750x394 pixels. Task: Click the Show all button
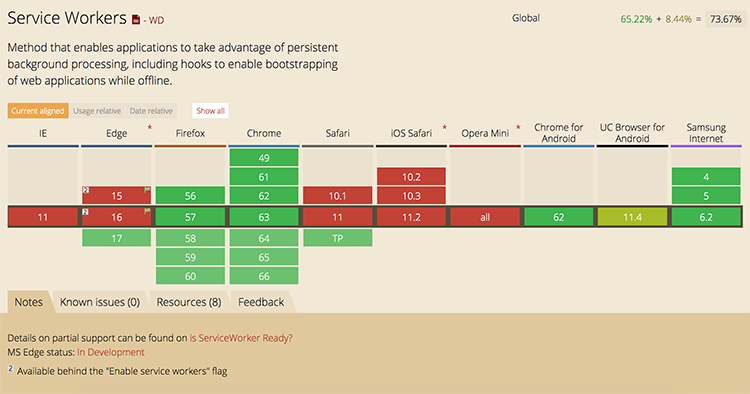point(210,110)
